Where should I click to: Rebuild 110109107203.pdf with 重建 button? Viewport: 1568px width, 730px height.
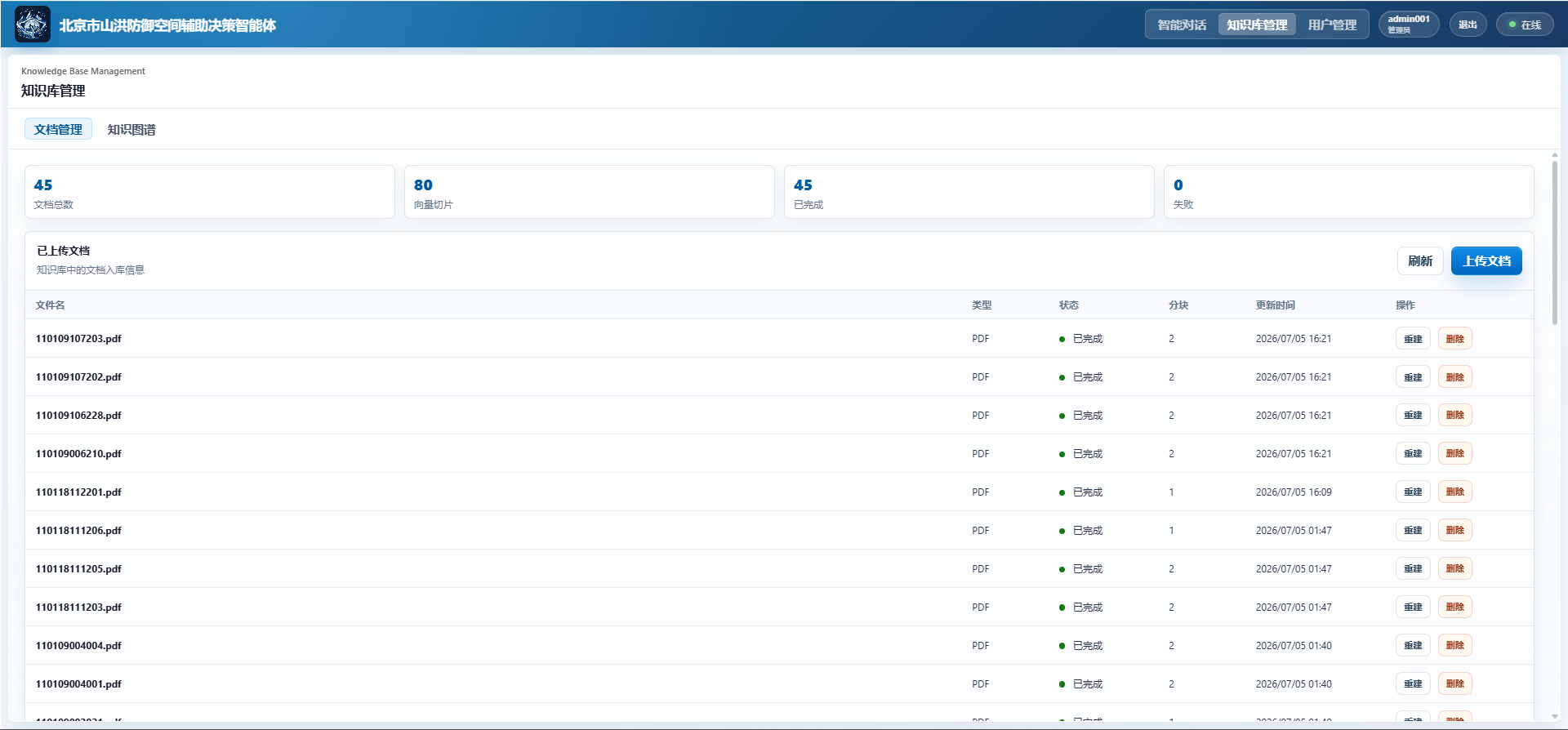[1413, 338]
